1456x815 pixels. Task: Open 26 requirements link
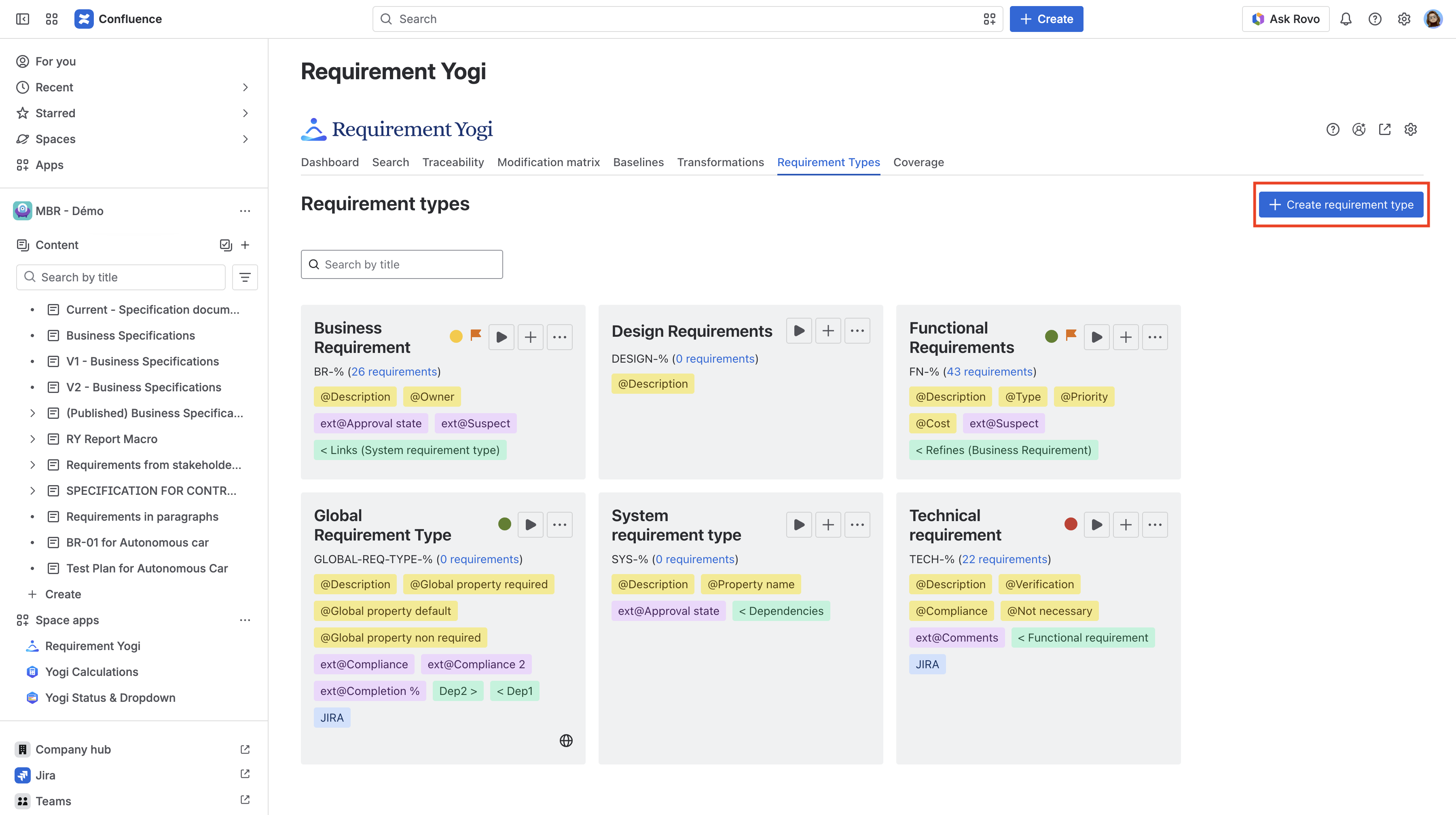[x=394, y=372]
